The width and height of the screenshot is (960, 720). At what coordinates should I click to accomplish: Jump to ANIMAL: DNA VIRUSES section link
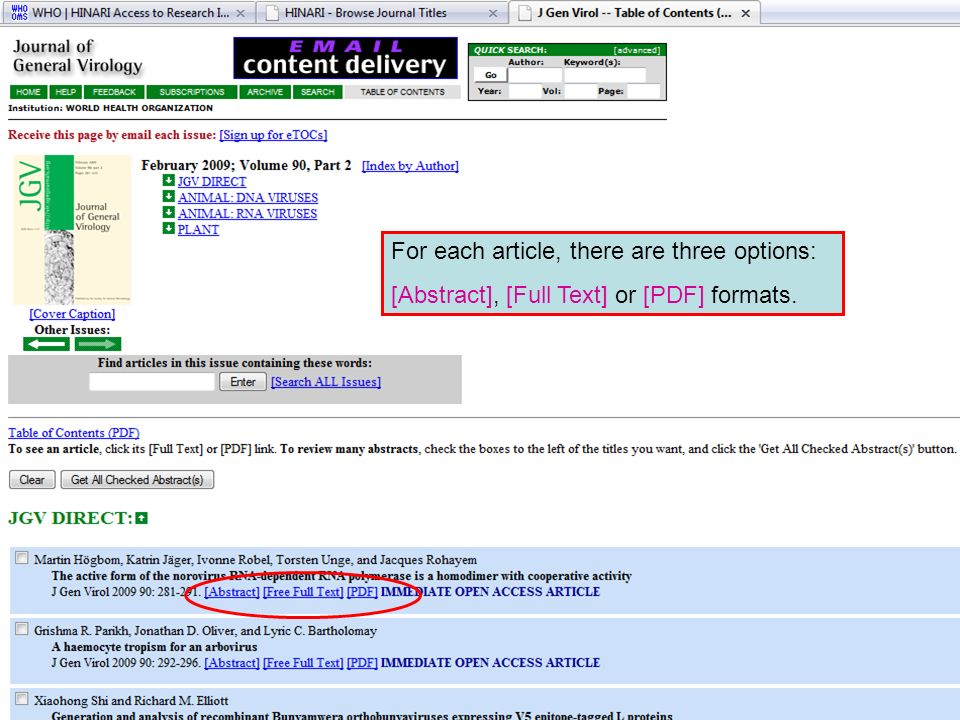coord(248,198)
